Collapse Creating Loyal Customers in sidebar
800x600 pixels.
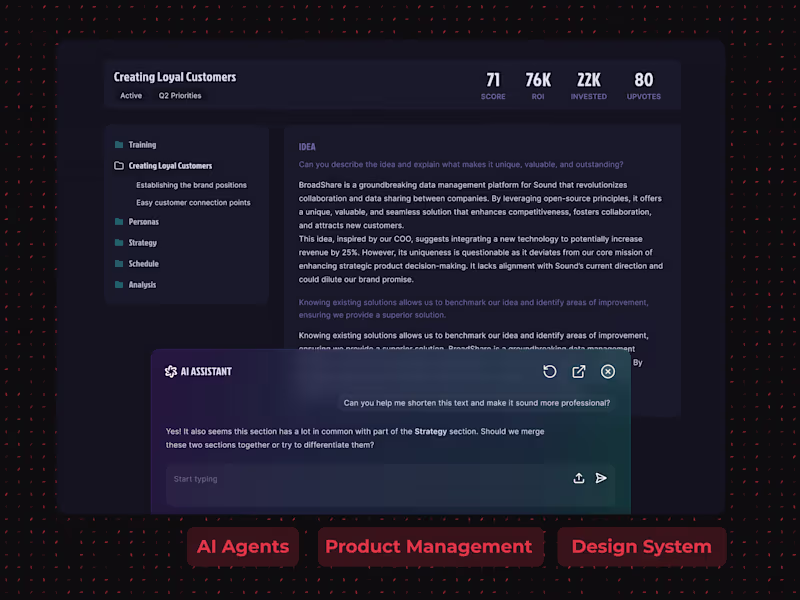point(170,165)
